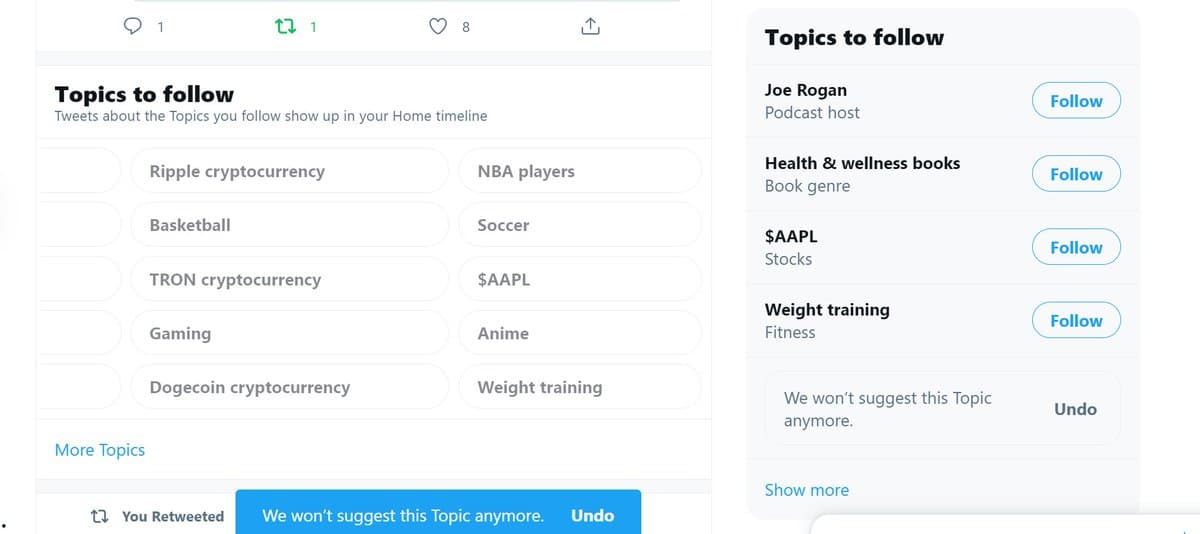
Task: Follow the Weight training topic
Action: coord(1076,321)
